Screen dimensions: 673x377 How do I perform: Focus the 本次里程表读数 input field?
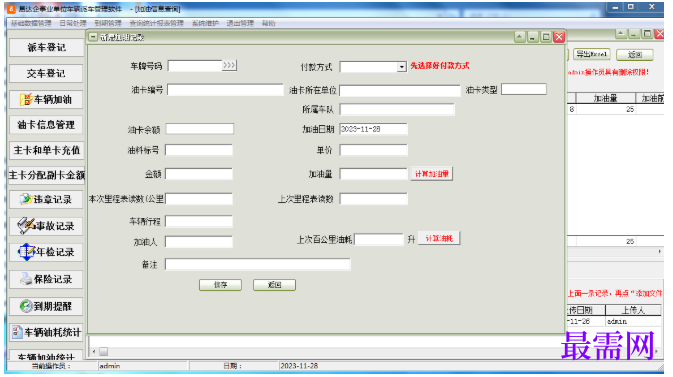(199, 199)
